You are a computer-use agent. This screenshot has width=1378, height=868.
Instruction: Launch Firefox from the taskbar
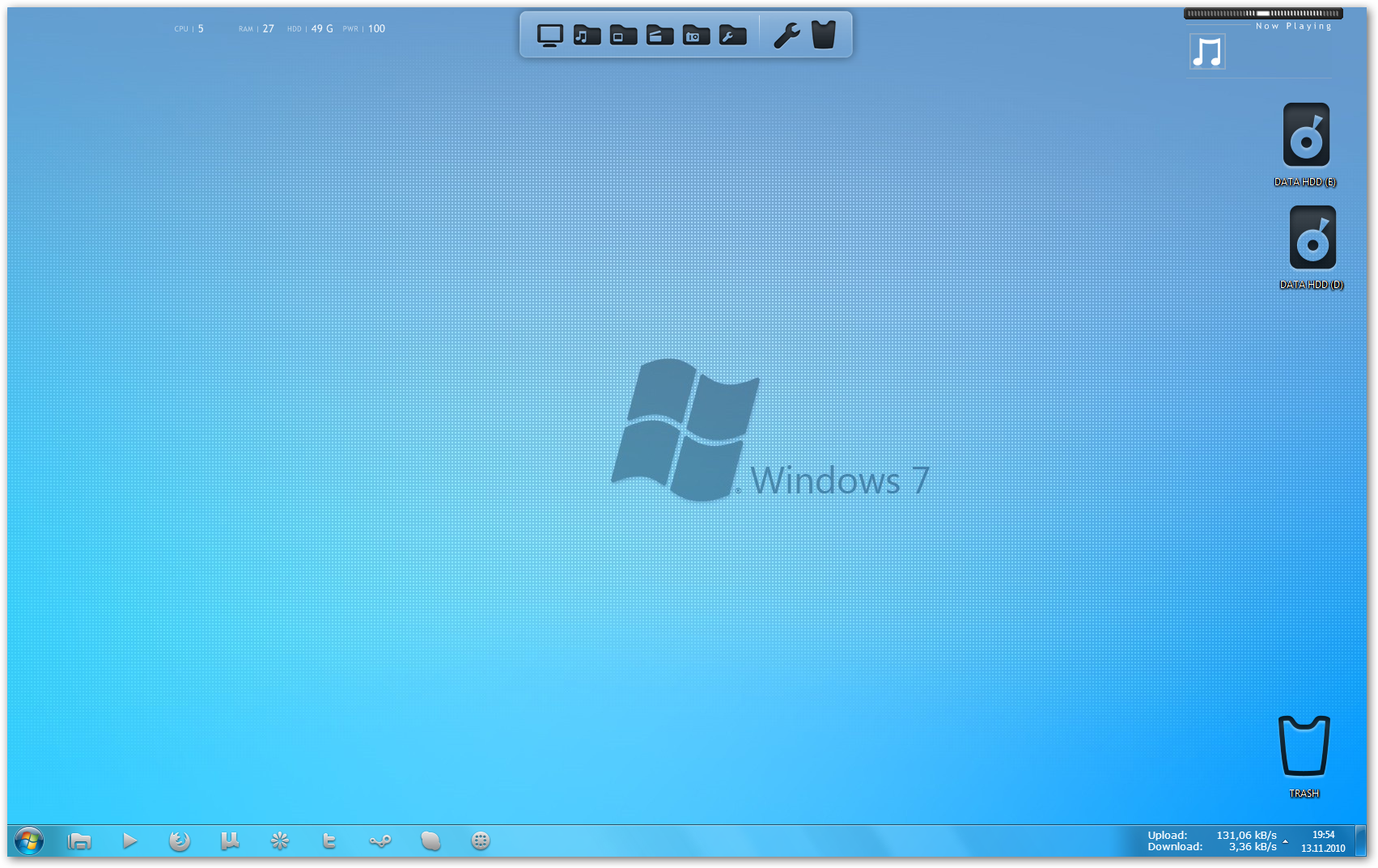[x=180, y=841]
